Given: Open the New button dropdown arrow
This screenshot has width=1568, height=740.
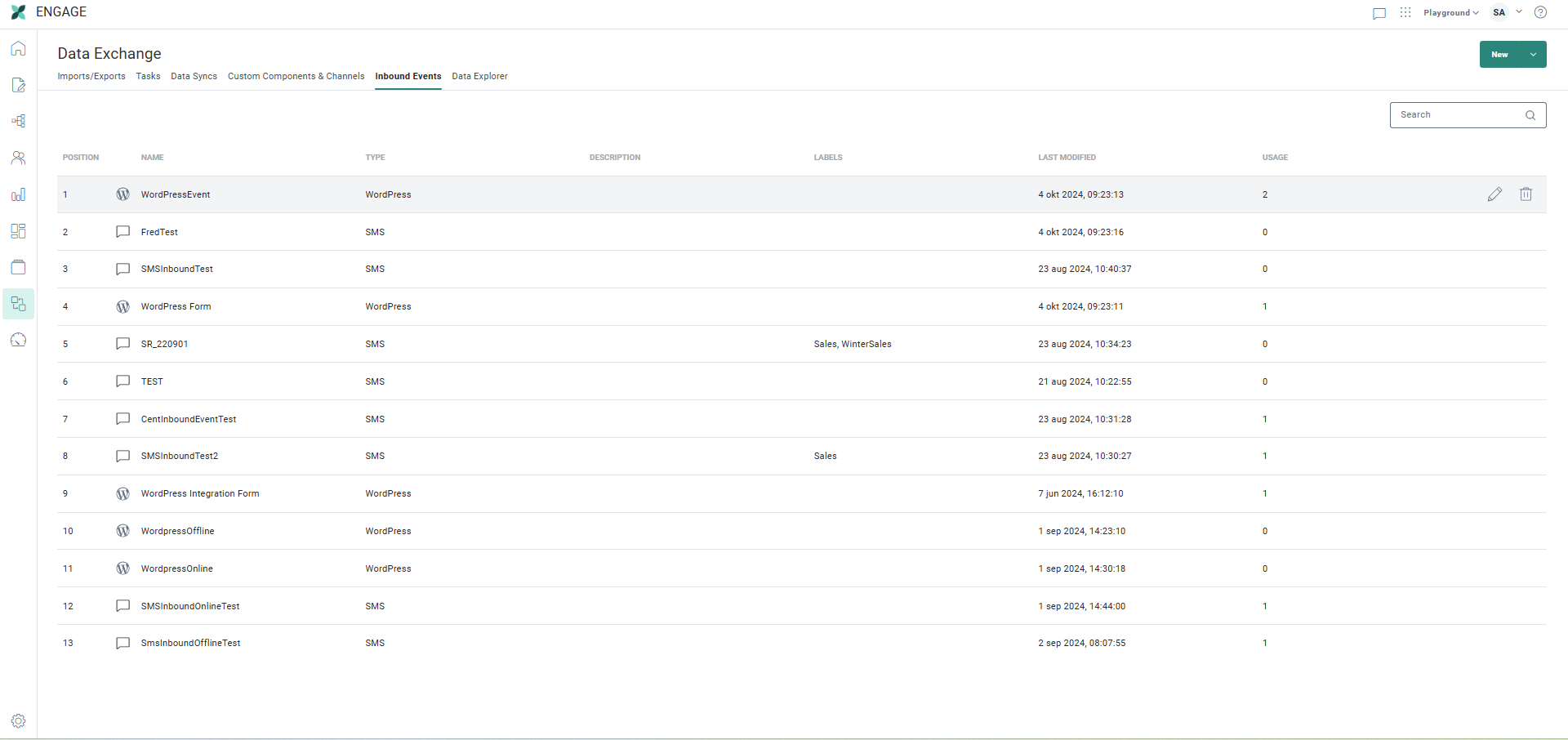Looking at the screenshot, I should point(1534,55).
